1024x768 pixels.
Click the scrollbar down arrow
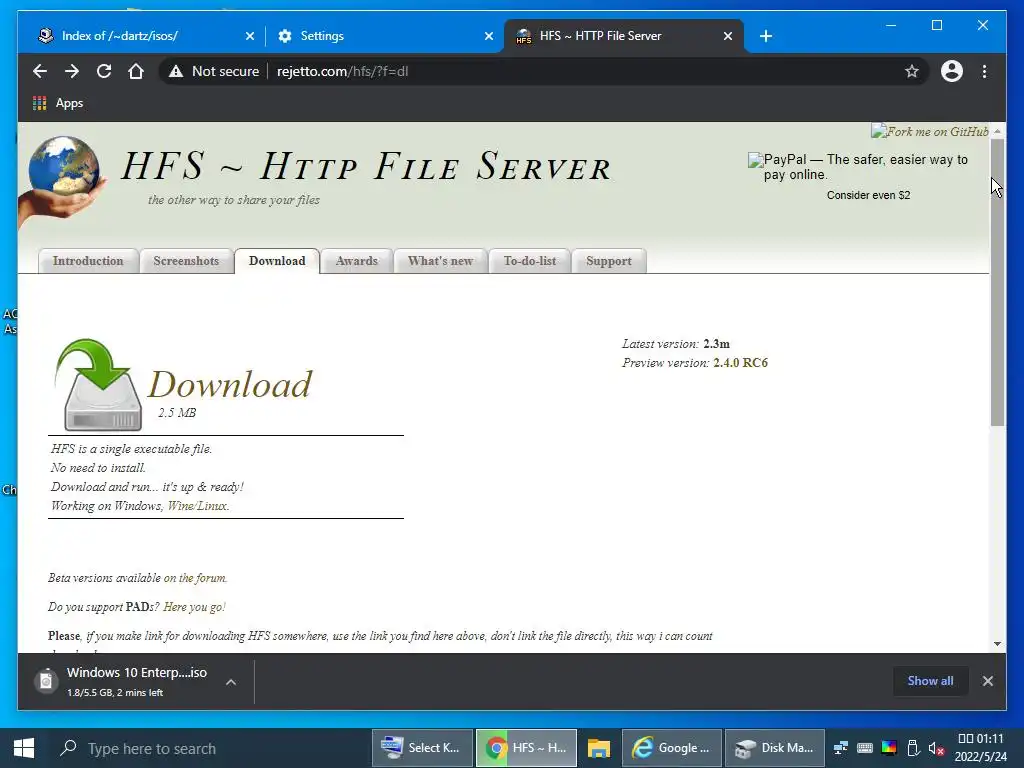[997, 644]
